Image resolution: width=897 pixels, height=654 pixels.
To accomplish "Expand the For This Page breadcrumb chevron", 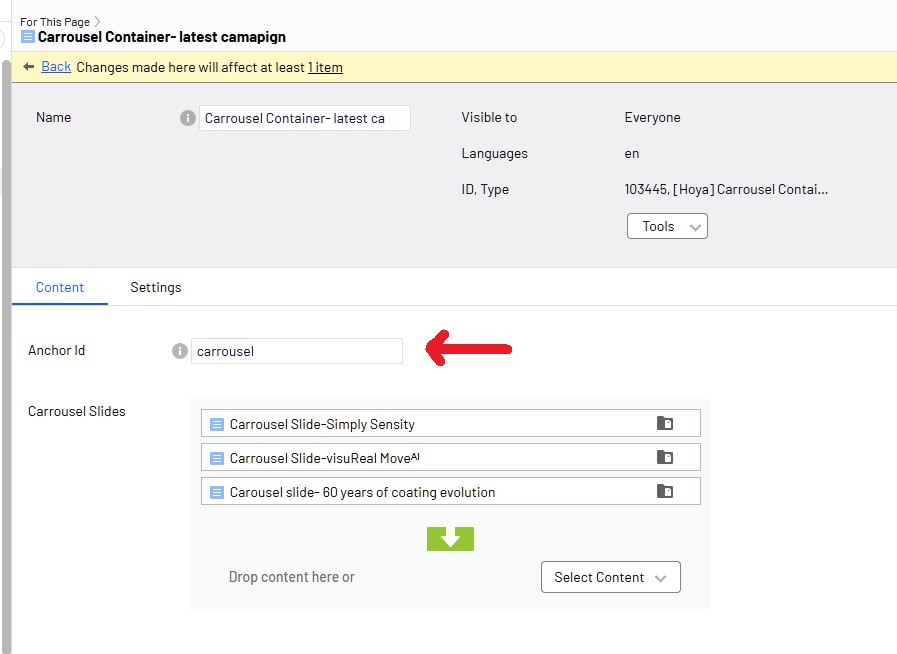I will coord(97,21).
